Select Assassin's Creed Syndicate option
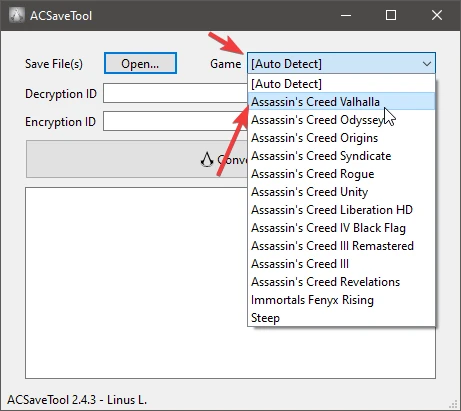Screen dimensions: 461x411 (341, 156)
